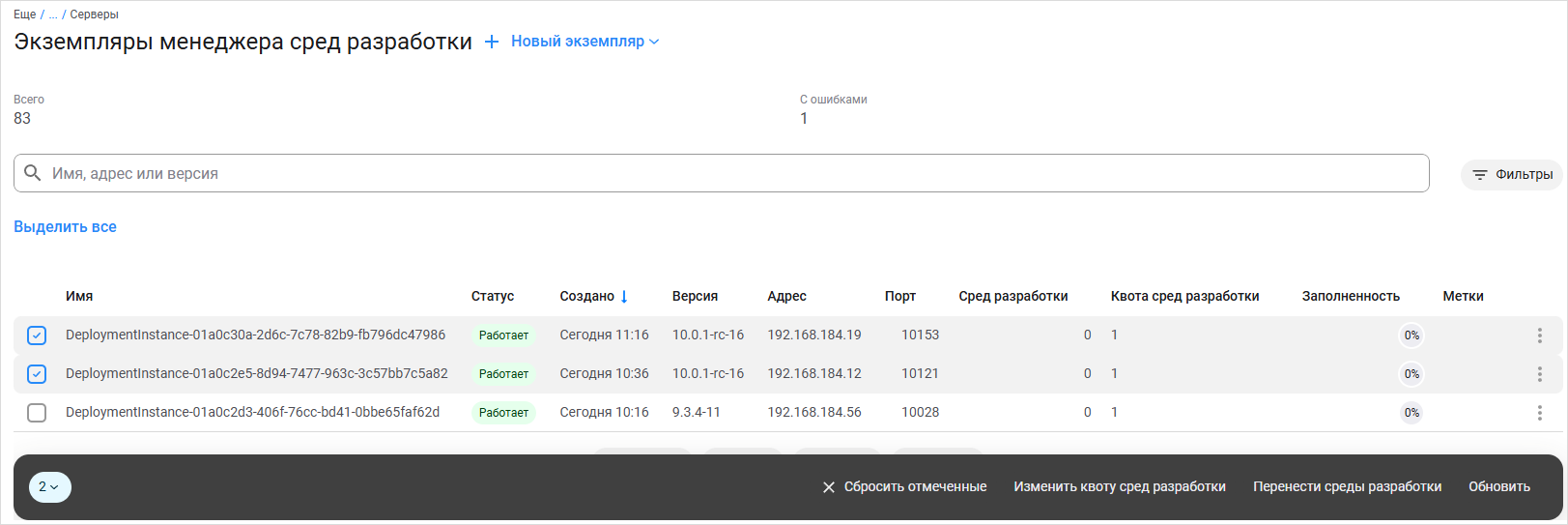This screenshot has height=525, width=1568.
Task: Uncheck row DeploymentInstance-01a0c2e5 checkbox
Action: click(37, 374)
